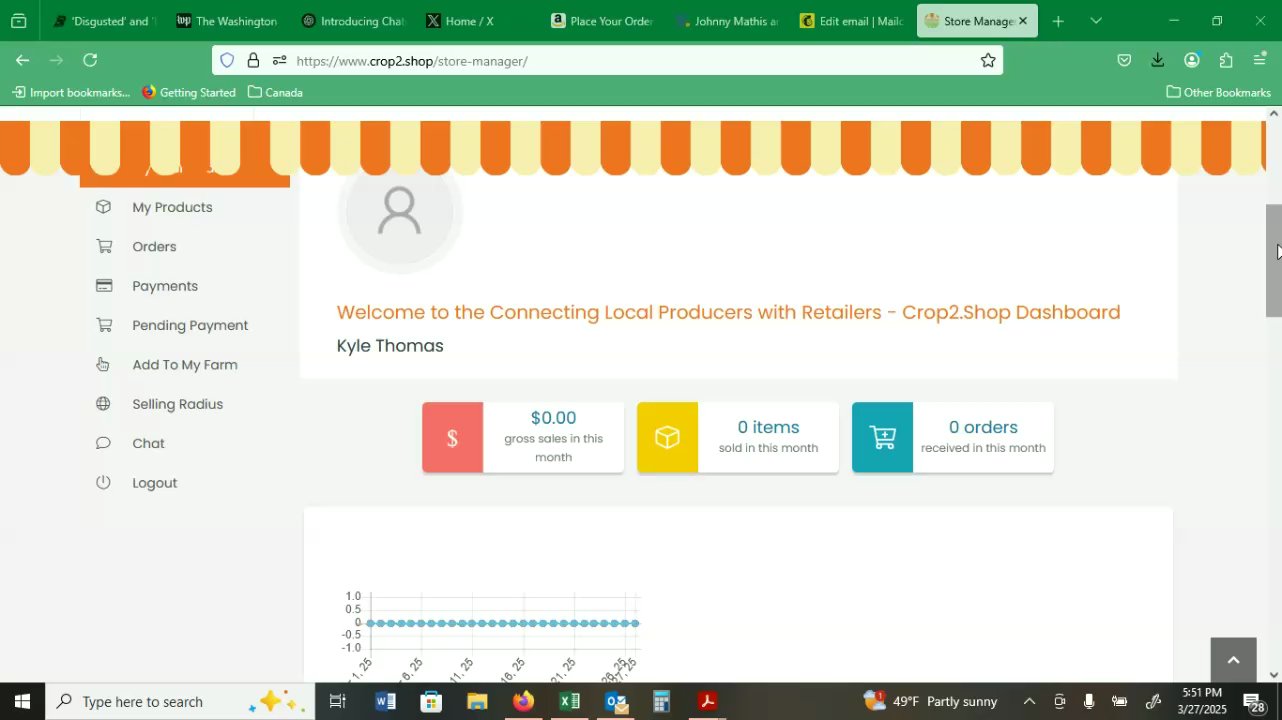Open the Firefox downloads icon
The width and height of the screenshot is (1282, 720).
click(x=1157, y=61)
